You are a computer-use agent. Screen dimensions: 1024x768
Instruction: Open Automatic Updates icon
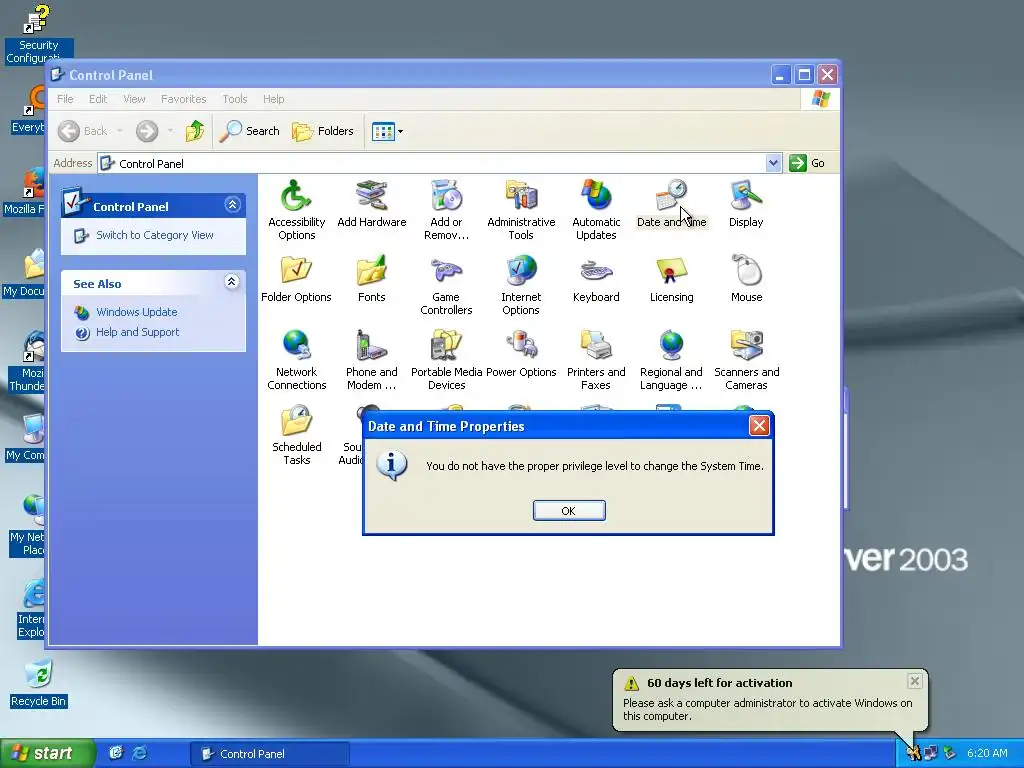(x=596, y=210)
